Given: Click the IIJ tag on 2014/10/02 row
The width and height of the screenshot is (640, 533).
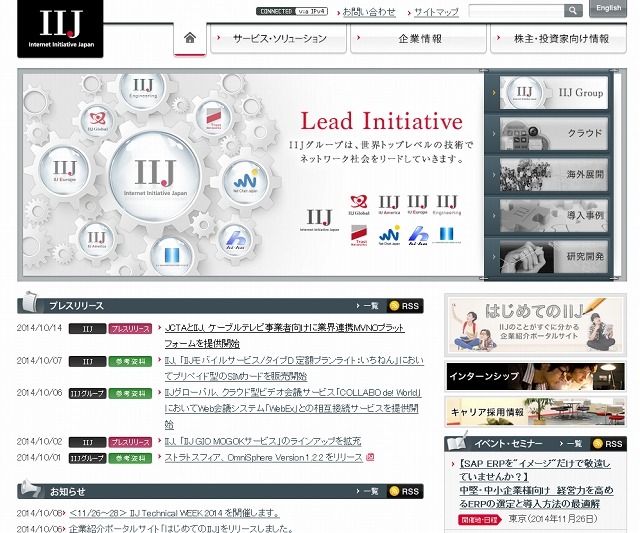Looking at the screenshot, I should coord(87,442).
